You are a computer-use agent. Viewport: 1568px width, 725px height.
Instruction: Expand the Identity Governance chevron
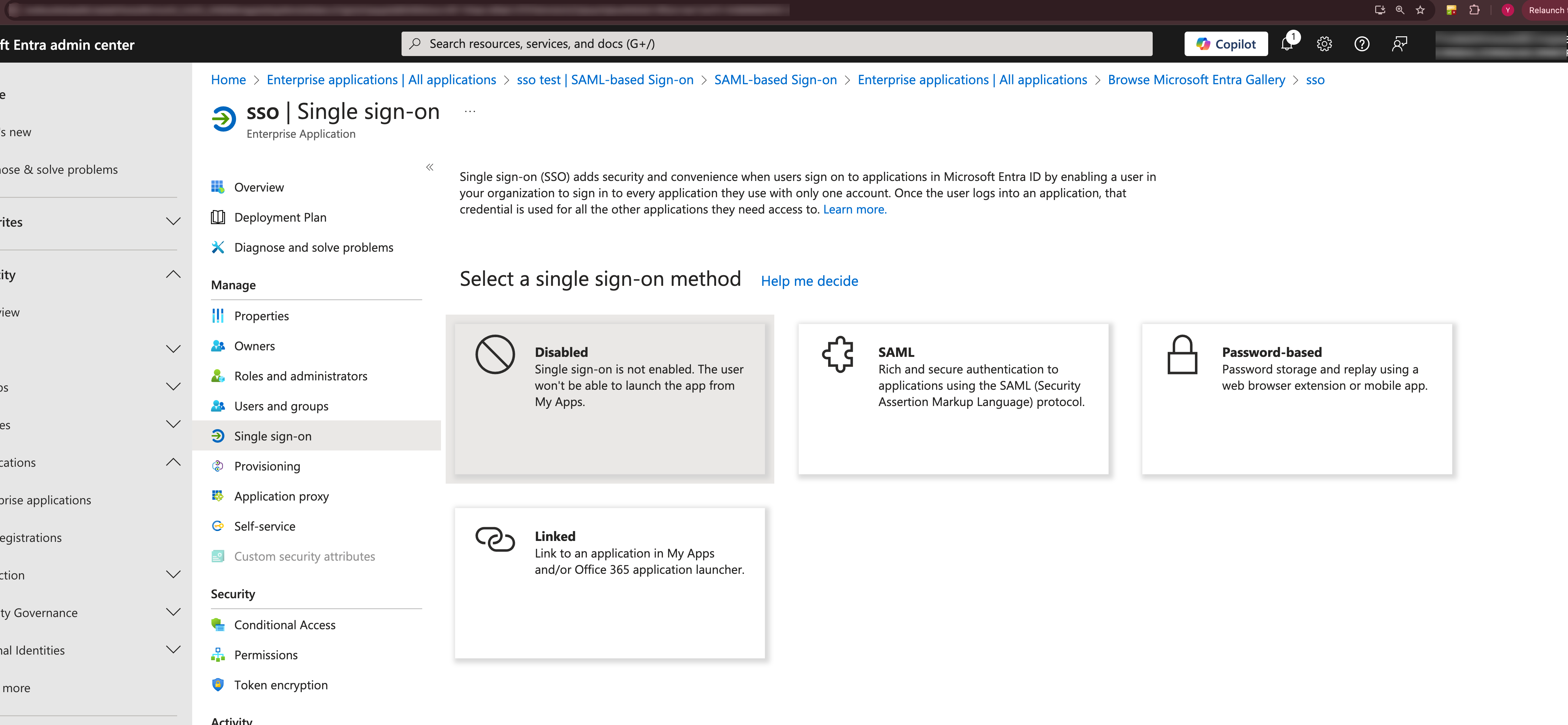173,612
